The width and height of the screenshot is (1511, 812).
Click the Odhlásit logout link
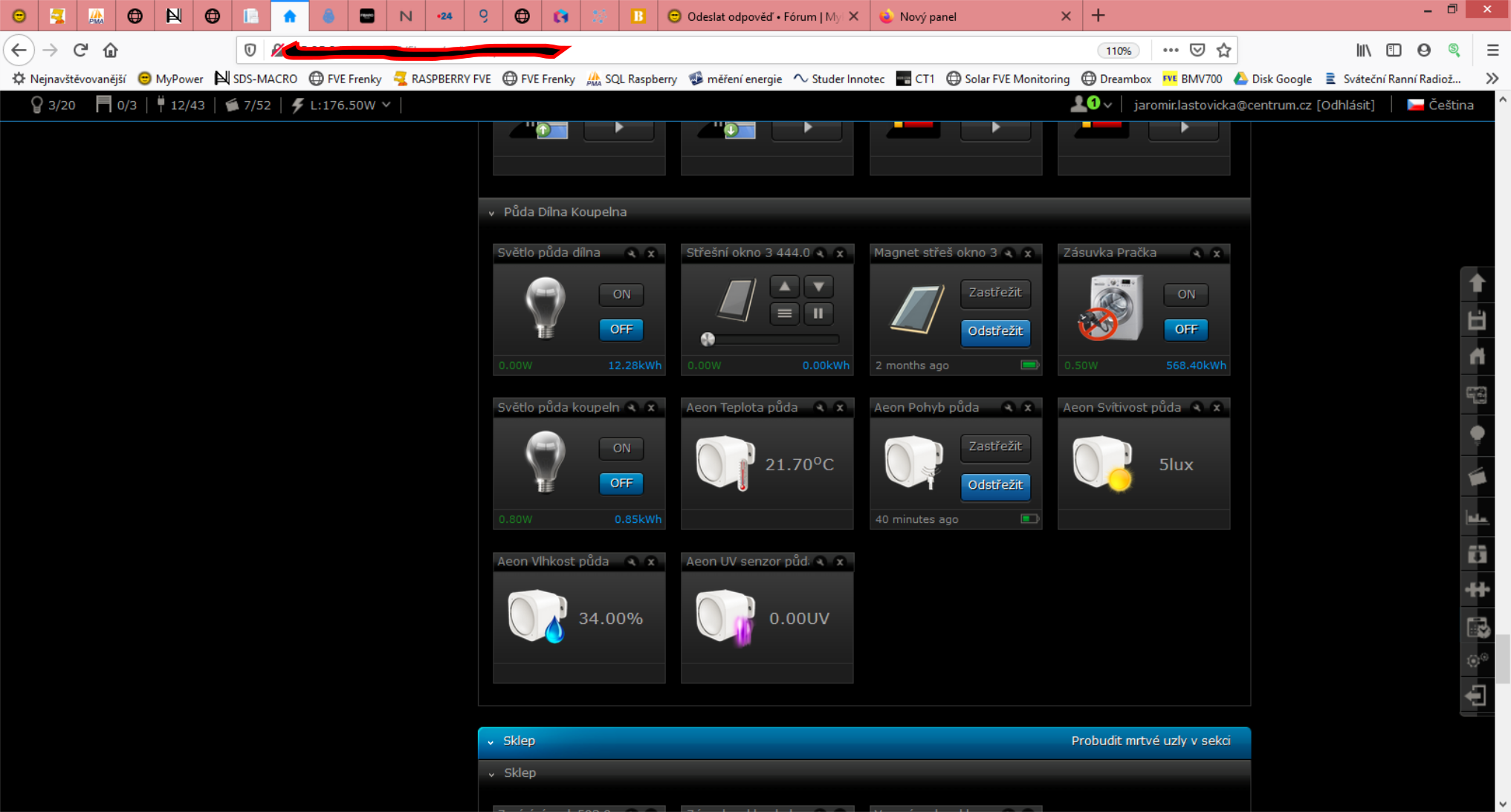click(1345, 105)
